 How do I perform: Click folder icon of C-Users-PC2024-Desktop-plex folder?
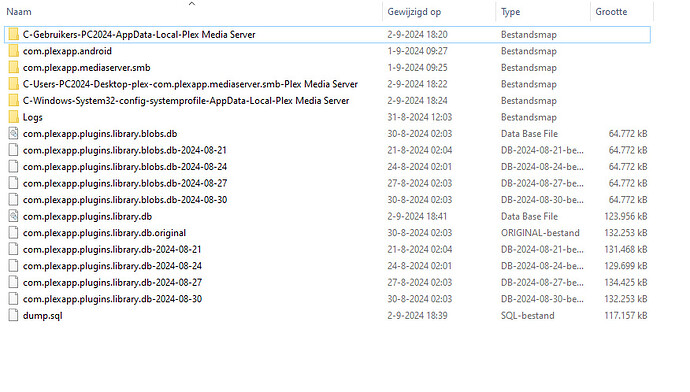point(14,84)
